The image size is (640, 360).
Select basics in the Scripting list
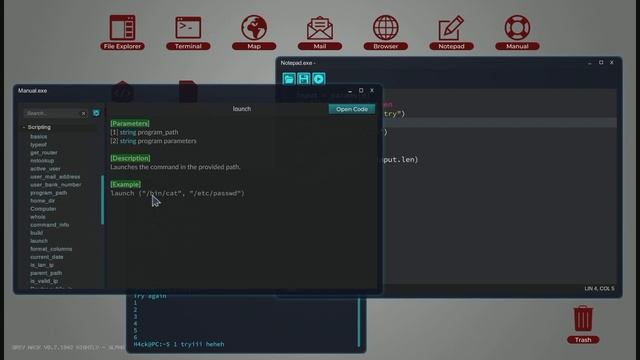(38, 136)
